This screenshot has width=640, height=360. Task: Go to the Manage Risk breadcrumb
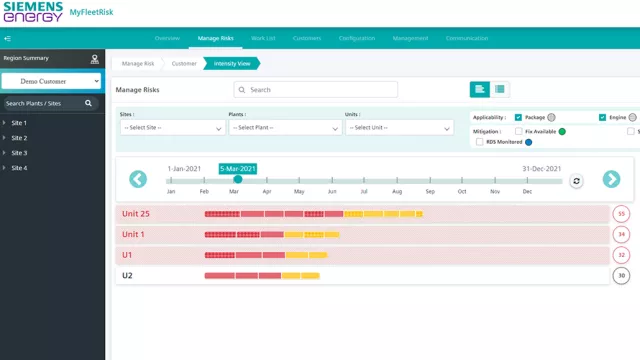point(138,64)
